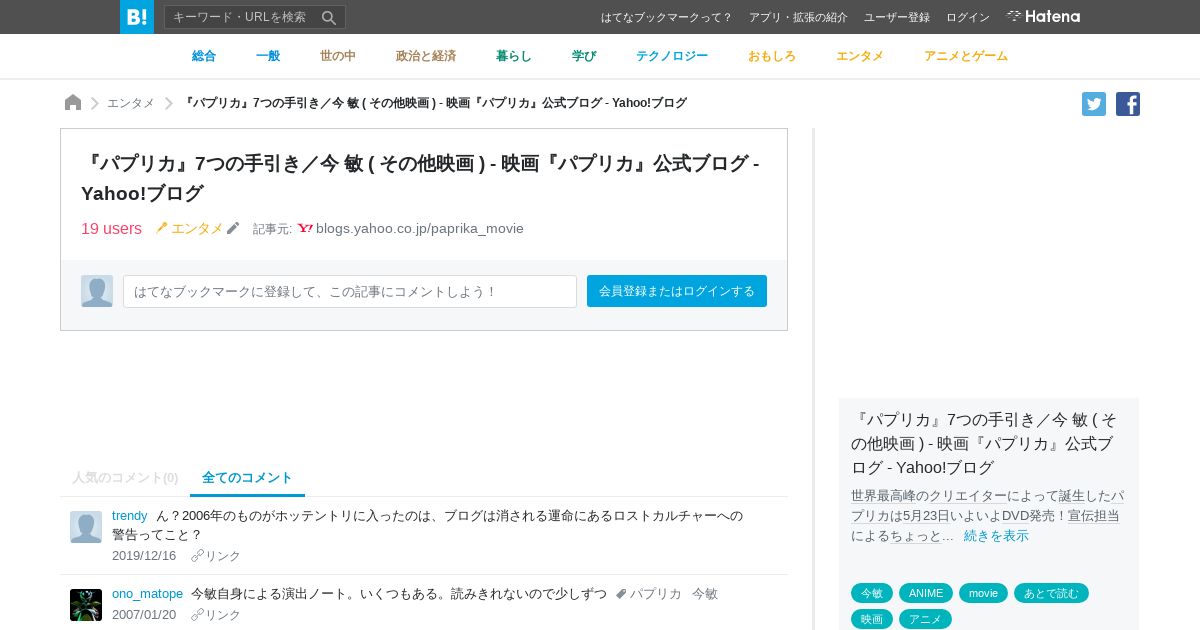
Task: Switch to 全てのコメント tab
Action: (247, 478)
